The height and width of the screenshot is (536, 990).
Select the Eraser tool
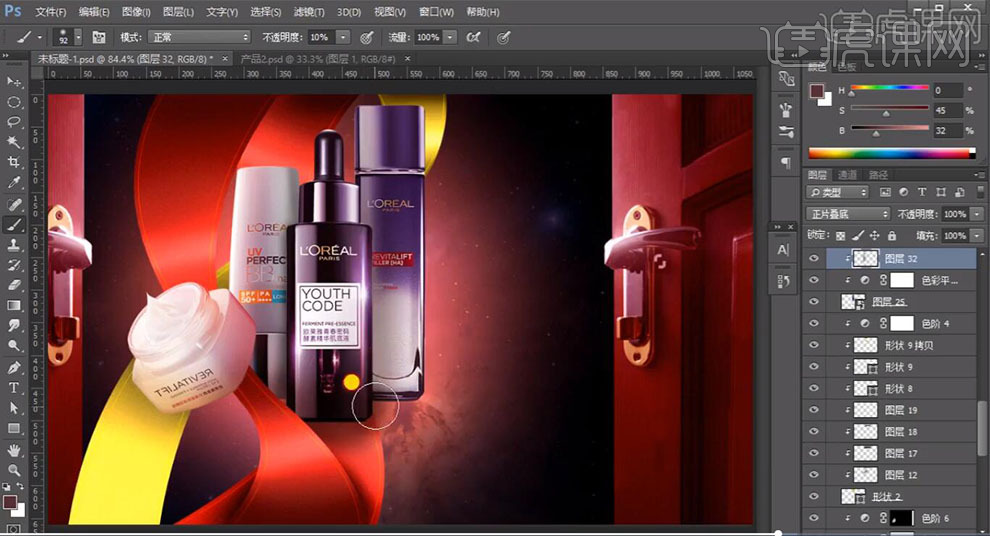pyautogui.click(x=13, y=285)
